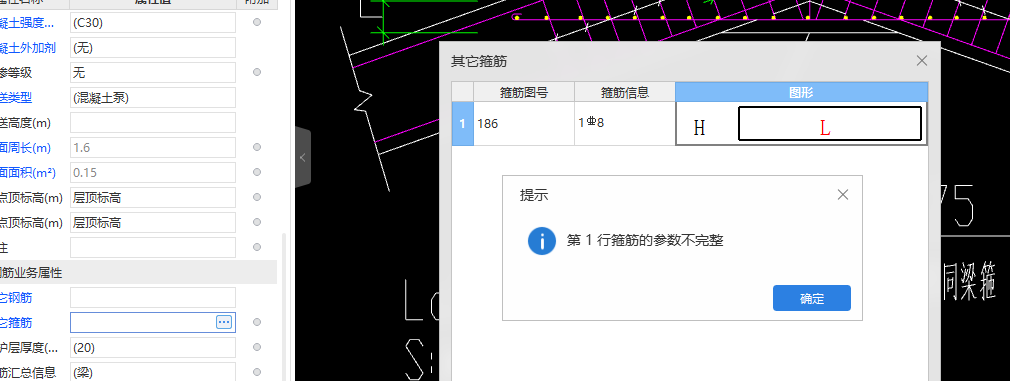Viewport: 1010px width, 381px height.
Task: Click the cover thickness (20) field
Action: (x=153, y=347)
